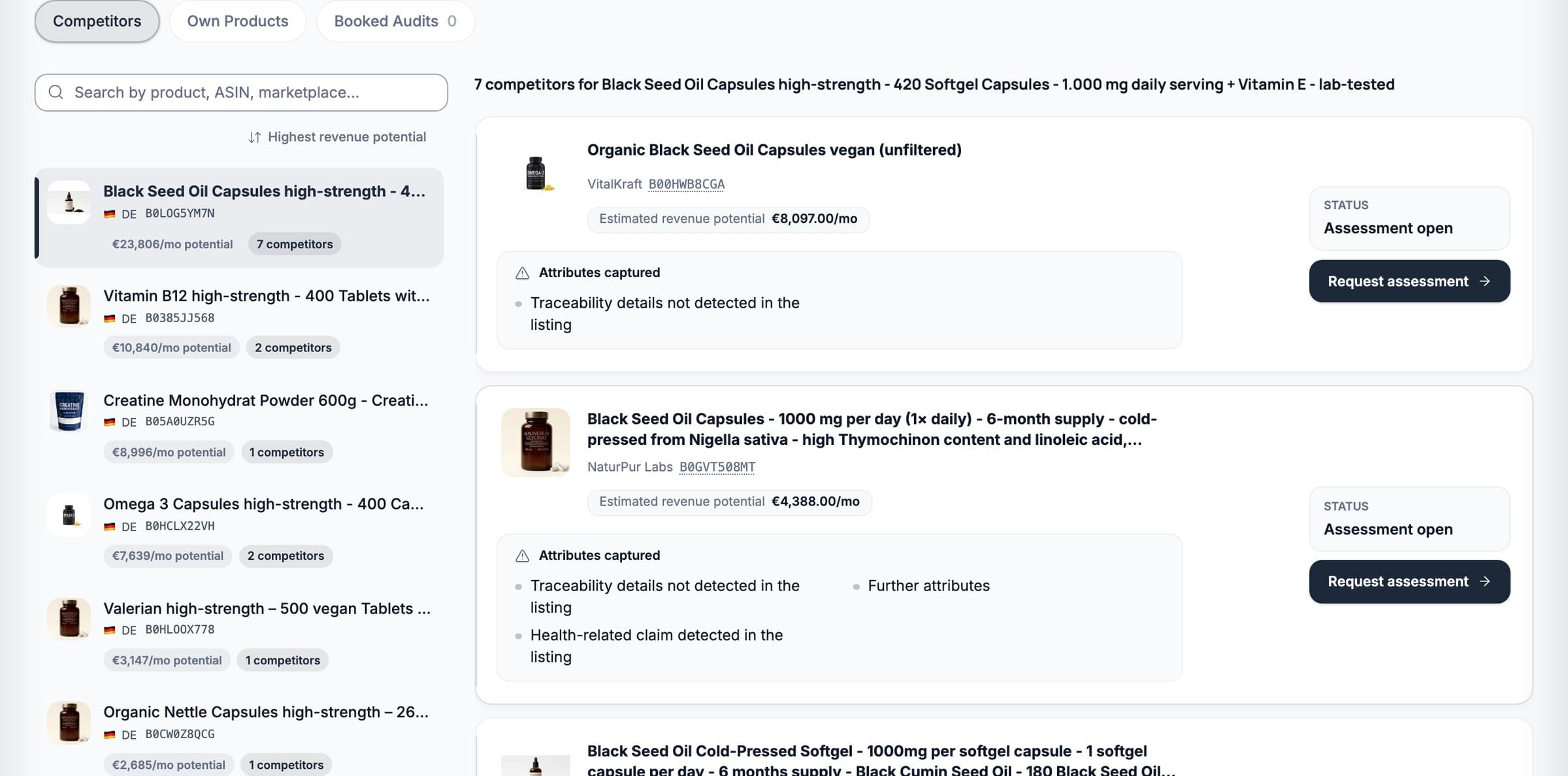Click arrow icon on NaturPur Request assessment
The image size is (1568, 776).
pos(1485,581)
